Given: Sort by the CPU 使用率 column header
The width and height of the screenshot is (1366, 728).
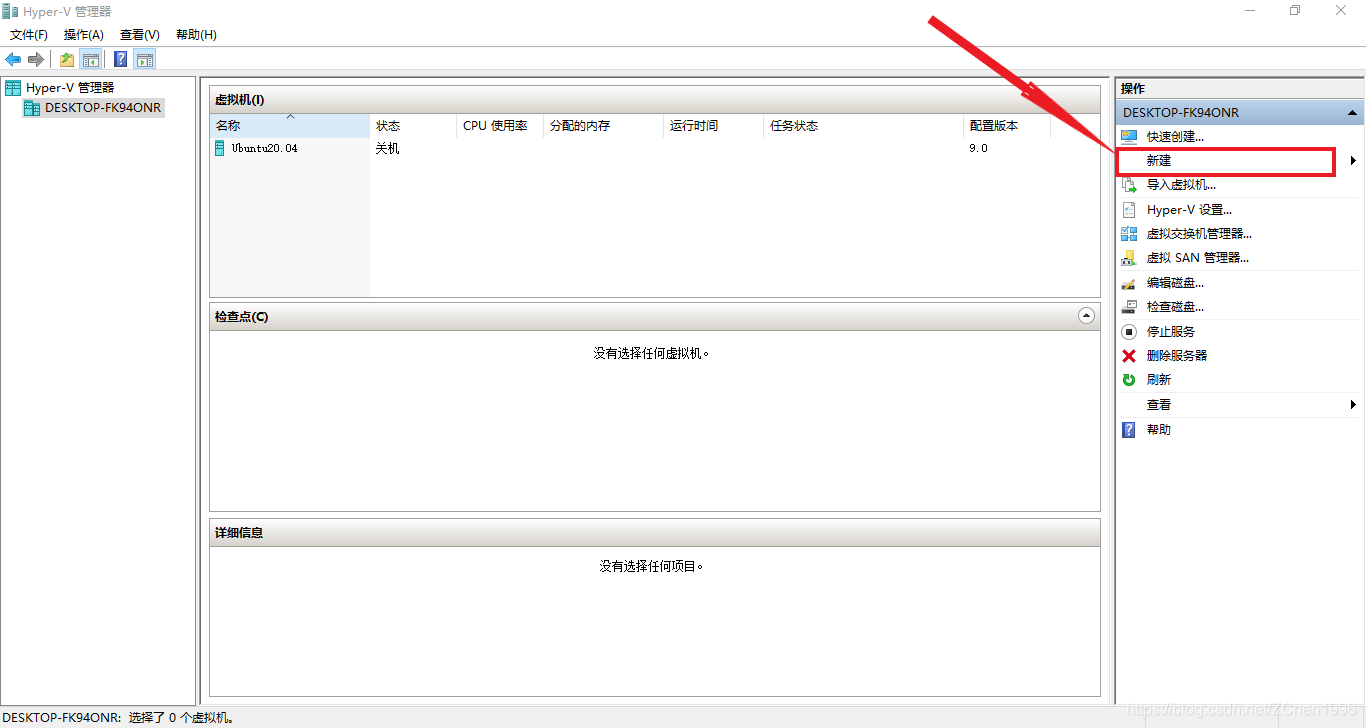Looking at the screenshot, I should click(500, 126).
